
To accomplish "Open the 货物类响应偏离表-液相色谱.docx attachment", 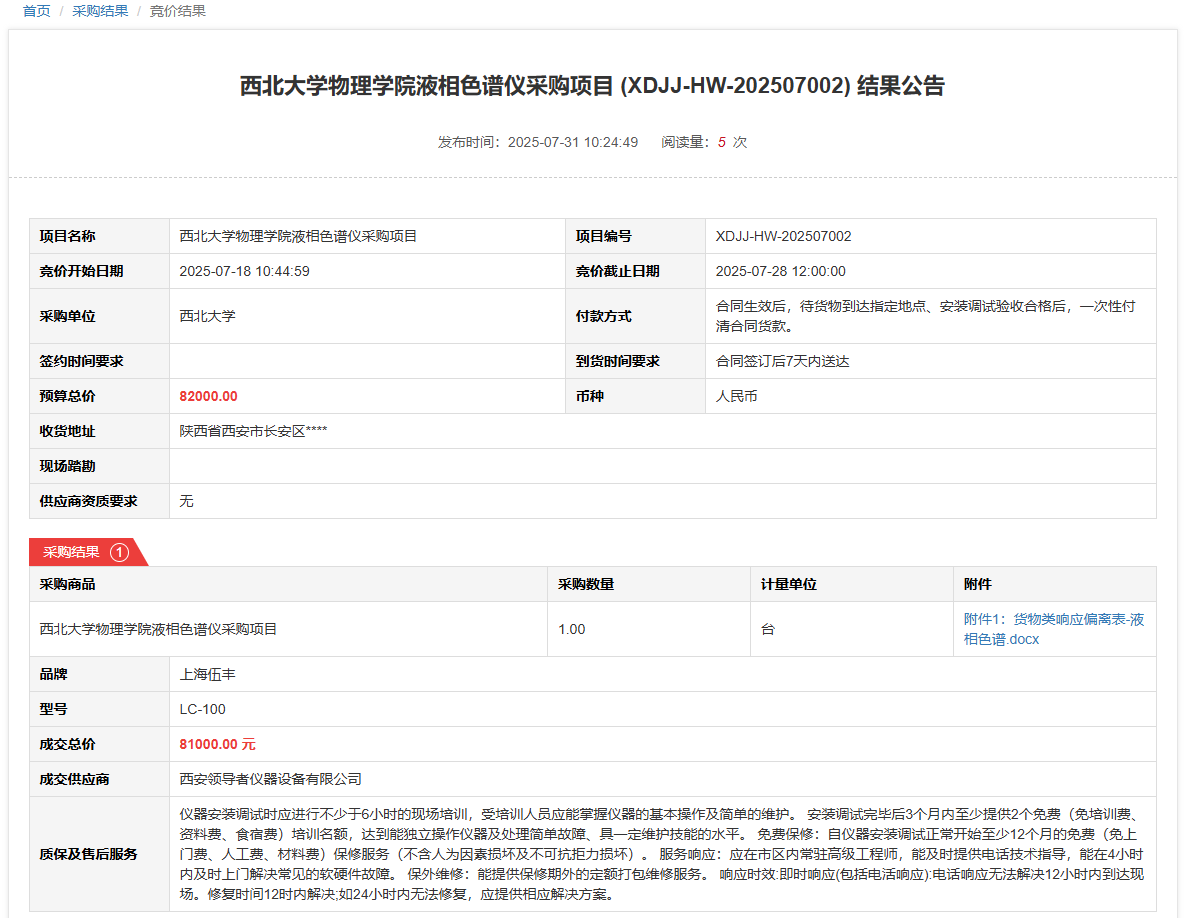I will [x=1053, y=629].
